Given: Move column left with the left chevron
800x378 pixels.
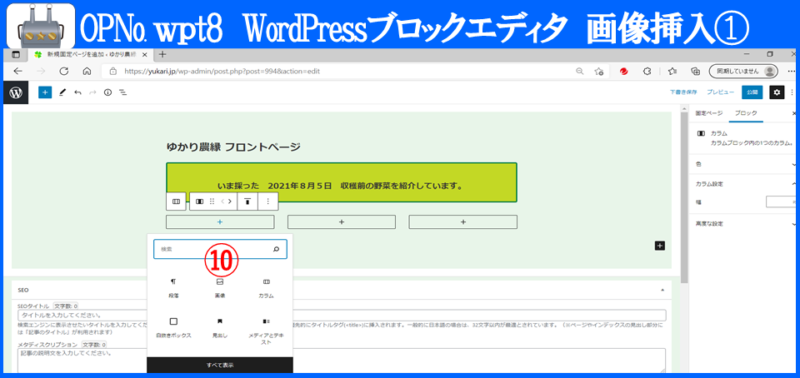Looking at the screenshot, I should pyautogui.click(x=222, y=201).
